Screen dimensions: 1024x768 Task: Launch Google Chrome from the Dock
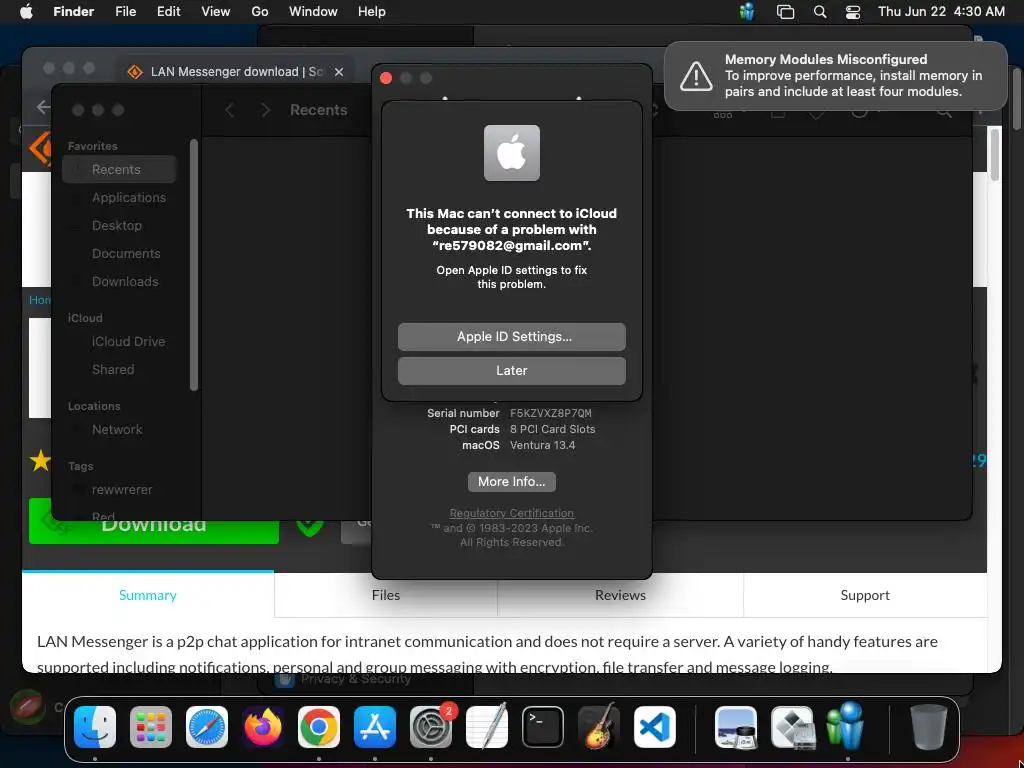[x=319, y=727]
